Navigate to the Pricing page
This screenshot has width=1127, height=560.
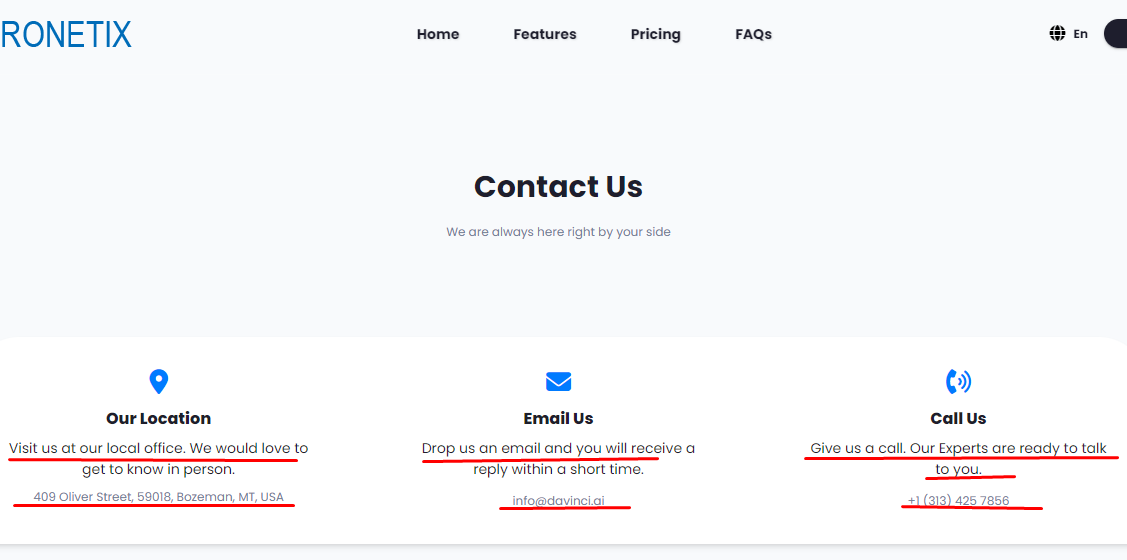coord(656,34)
